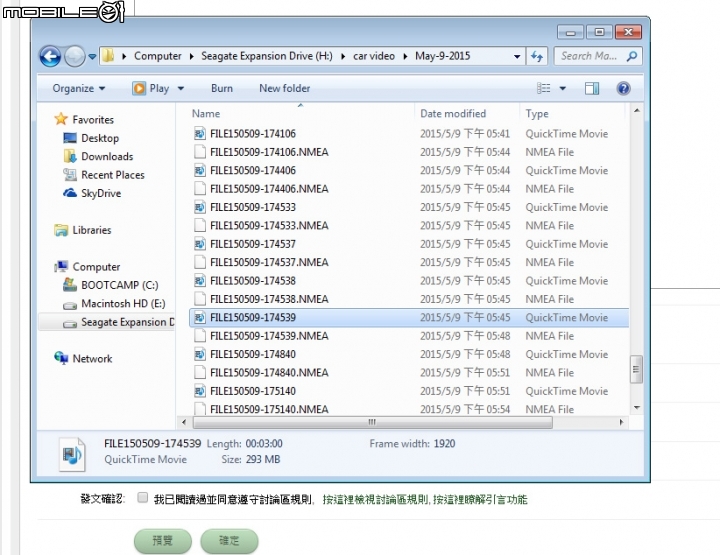Viewport: 720px width, 555px height.
Task: Select Seagate Expansion Drive in the sidebar
Action: coord(107,322)
